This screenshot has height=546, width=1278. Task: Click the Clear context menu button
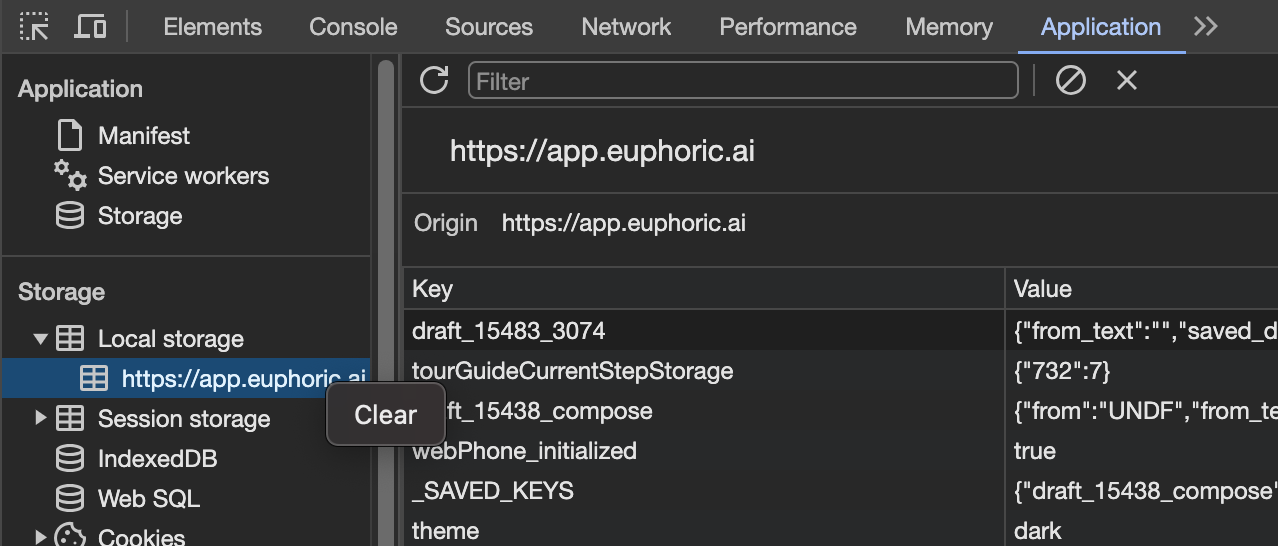pyautogui.click(x=386, y=415)
